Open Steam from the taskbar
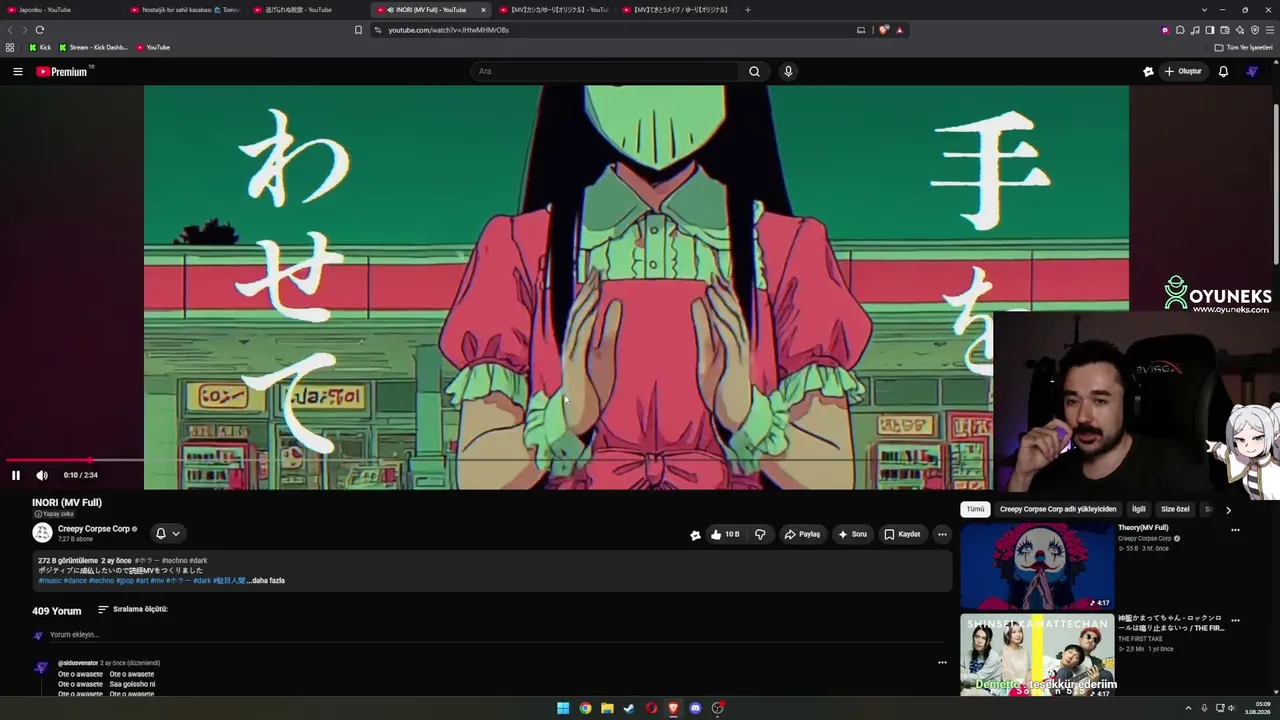 (629, 708)
